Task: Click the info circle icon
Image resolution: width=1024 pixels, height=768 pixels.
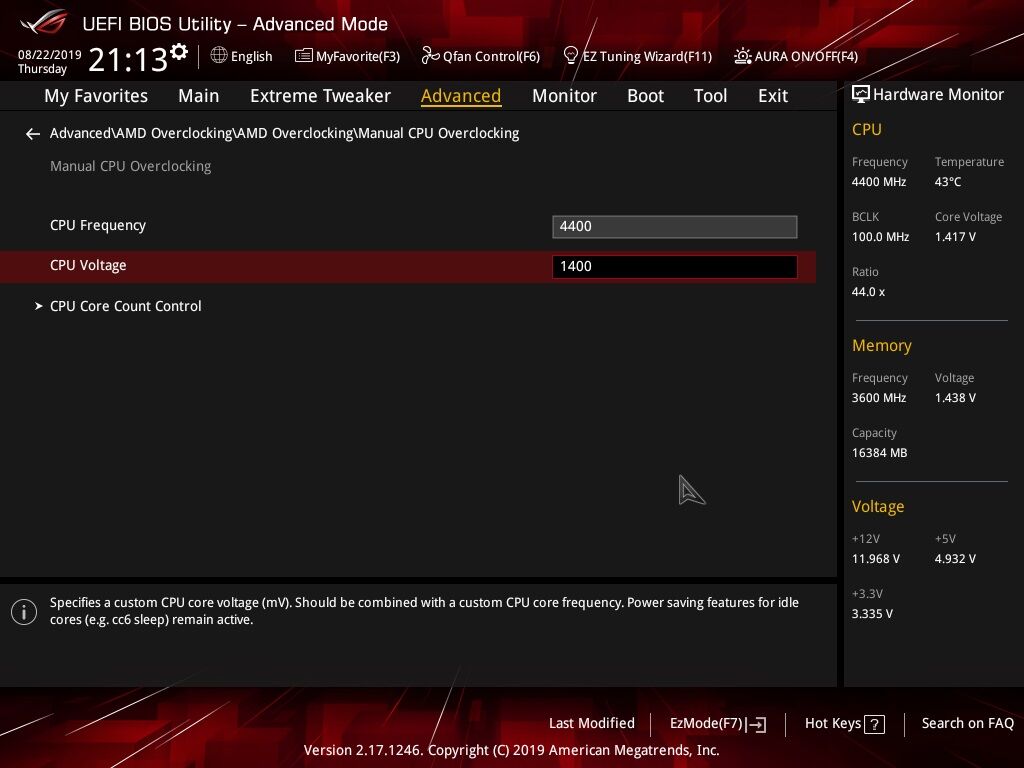Action: point(24,612)
